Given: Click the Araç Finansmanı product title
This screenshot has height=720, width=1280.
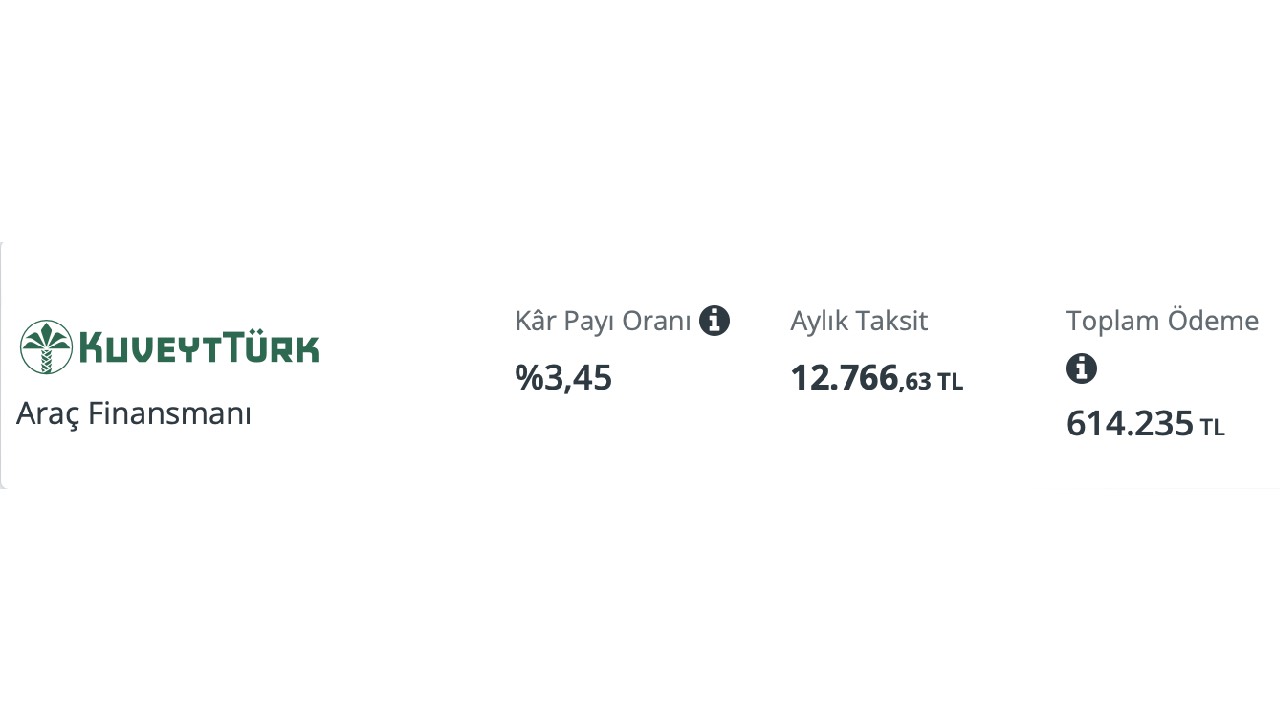Looking at the screenshot, I should tap(134, 413).
